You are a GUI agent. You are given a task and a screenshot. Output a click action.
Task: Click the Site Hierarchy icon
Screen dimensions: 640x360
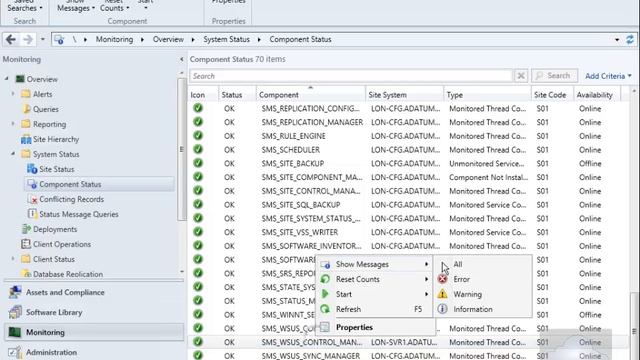point(26,139)
